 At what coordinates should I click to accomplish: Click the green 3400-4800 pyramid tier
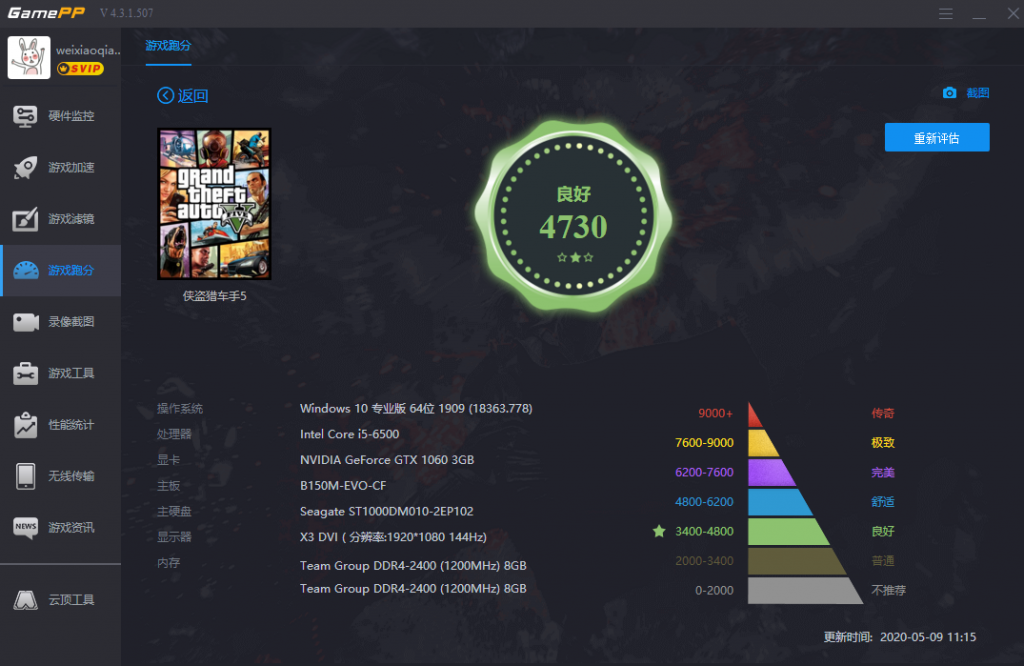(788, 531)
